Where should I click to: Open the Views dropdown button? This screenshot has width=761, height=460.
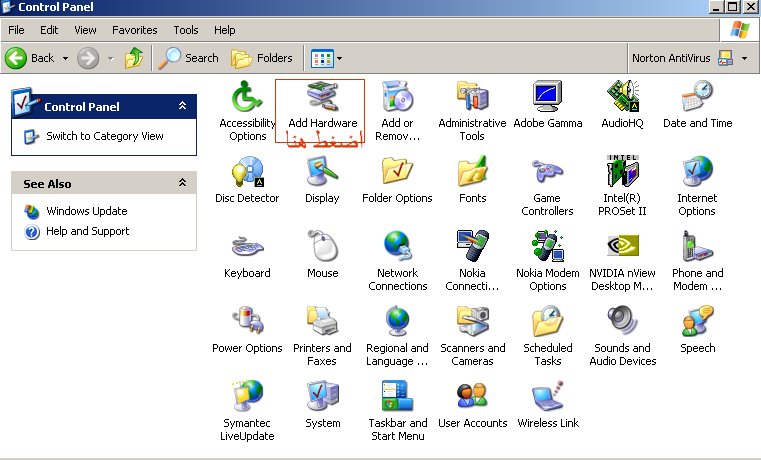click(x=326, y=58)
